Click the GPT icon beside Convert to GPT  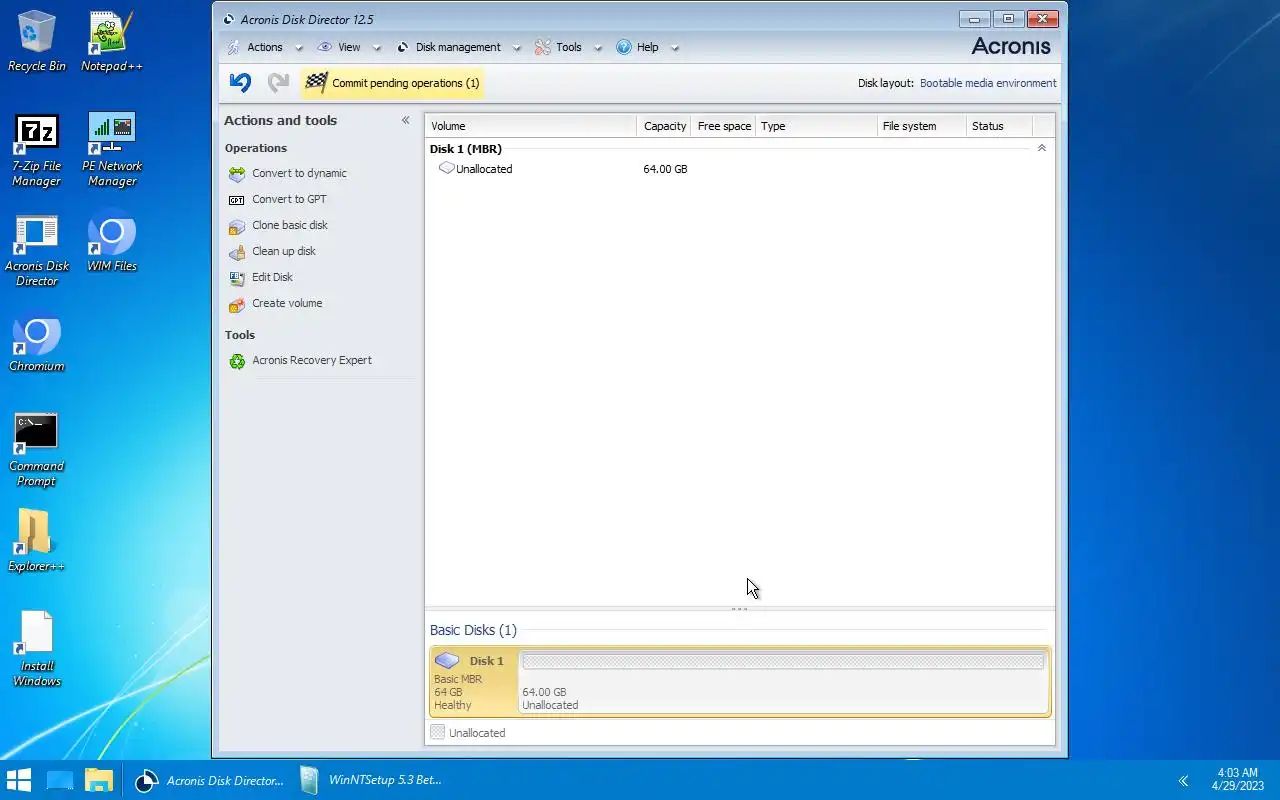pyautogui.click(x=237, y=200)
